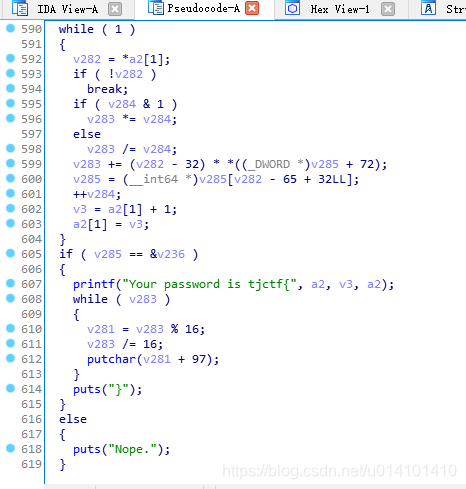Click ++v284 on line 601
The width and height of the screenshot is (466, 489).
[97, 194]
